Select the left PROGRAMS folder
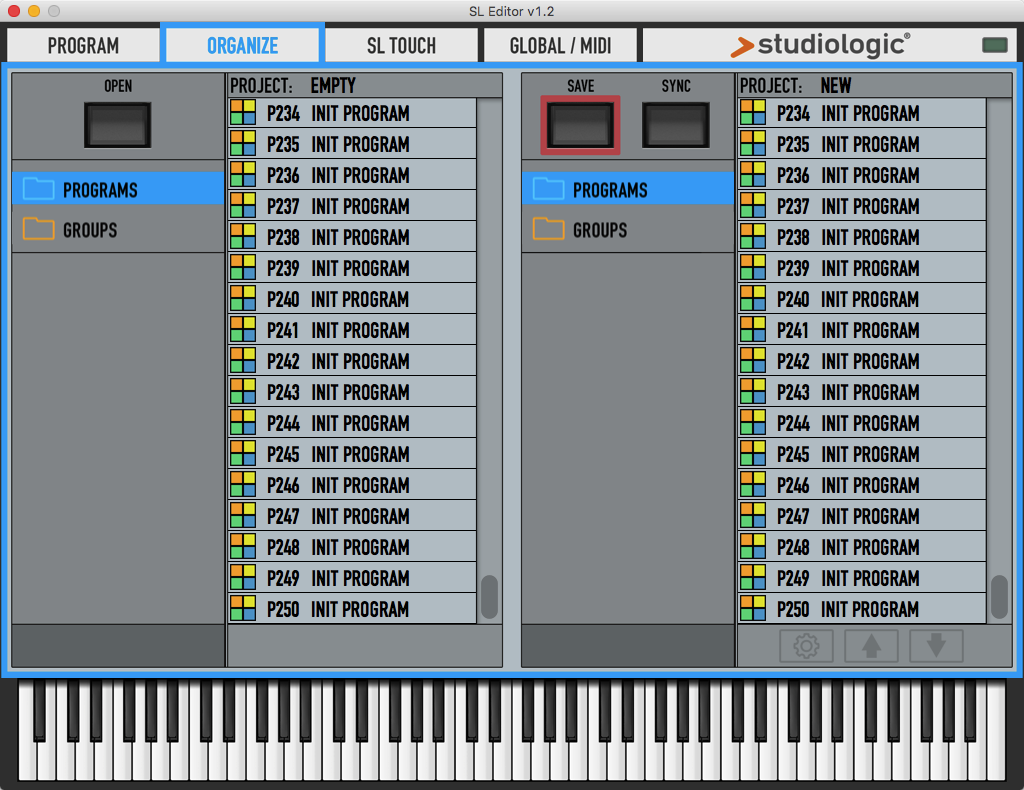The image size is (1024, 790). click(118, 189)
